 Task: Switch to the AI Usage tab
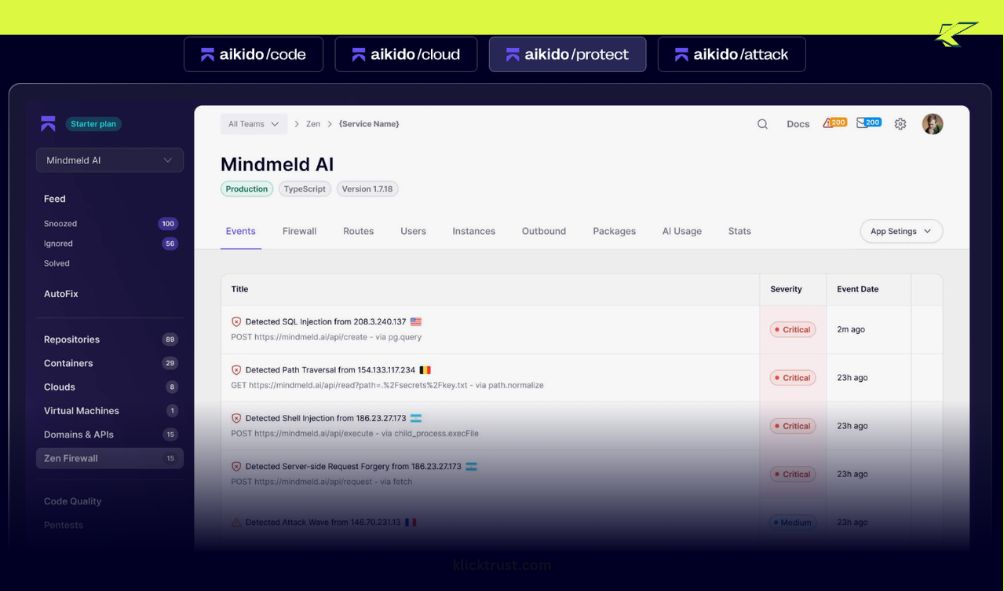[681, 231]
